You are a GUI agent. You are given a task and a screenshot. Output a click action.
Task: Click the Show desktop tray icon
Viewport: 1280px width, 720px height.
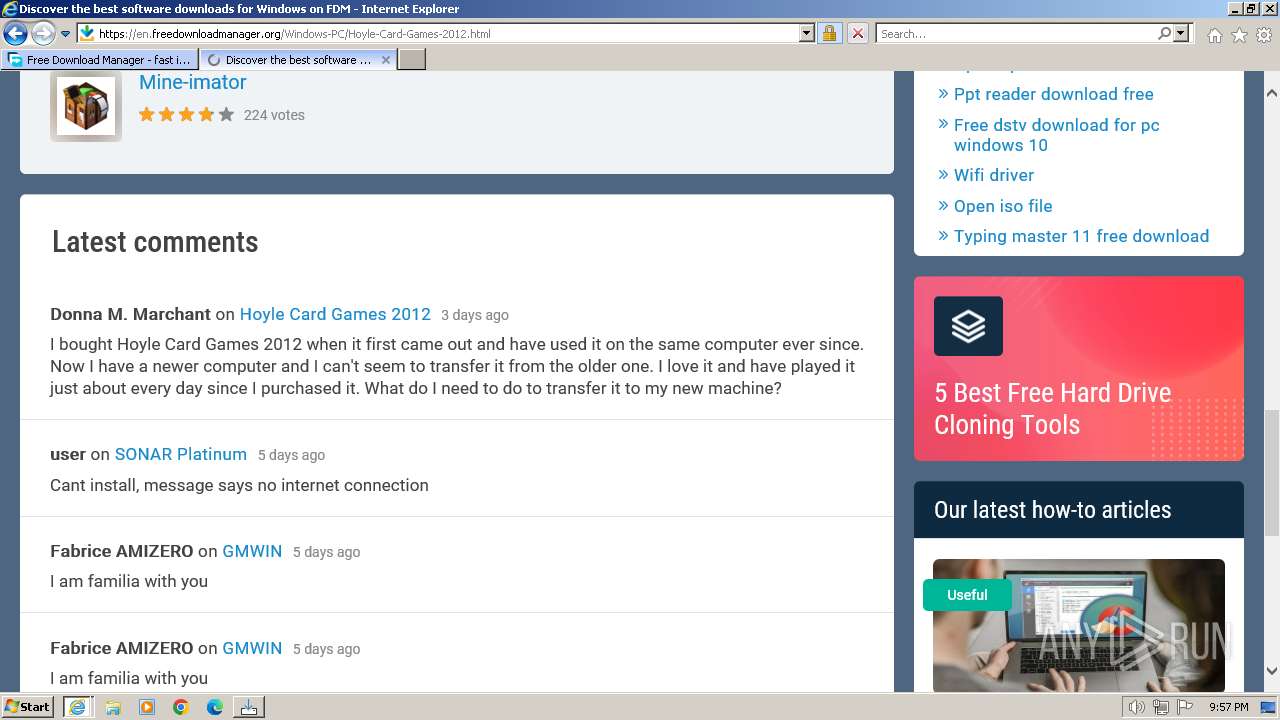(x=1269, y=707)
